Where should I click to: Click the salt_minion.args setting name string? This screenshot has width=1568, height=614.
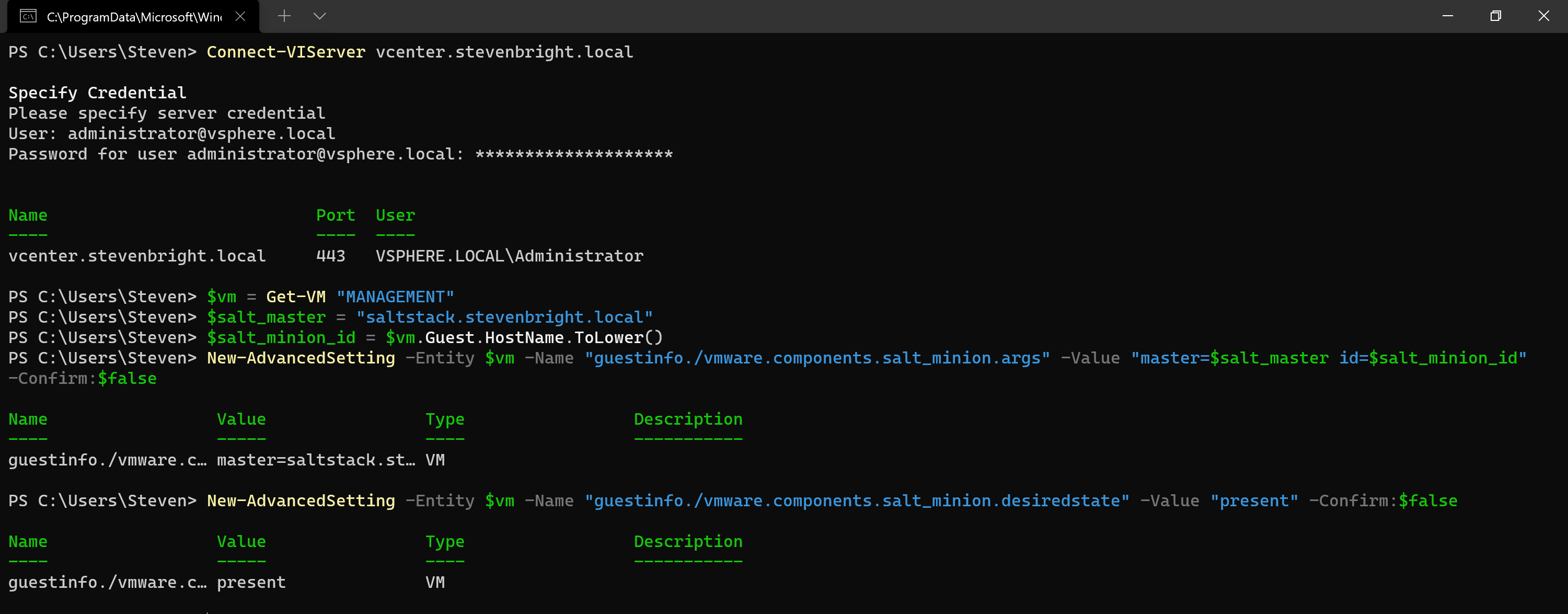point(817,358)
